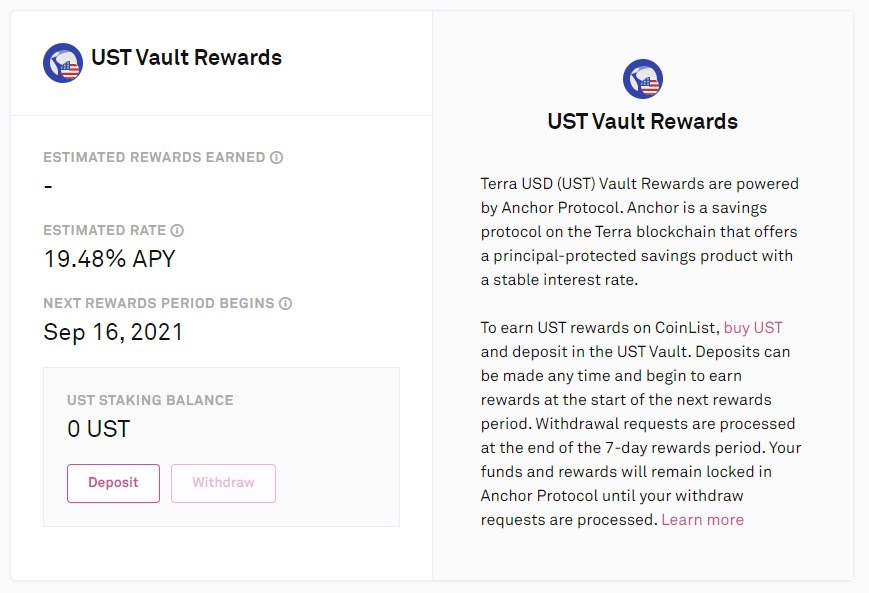This screenshot has width=869, height=593.
Task: Open info tooltip for Estimated Rewards Earned
Action: (x=277, y=157)
